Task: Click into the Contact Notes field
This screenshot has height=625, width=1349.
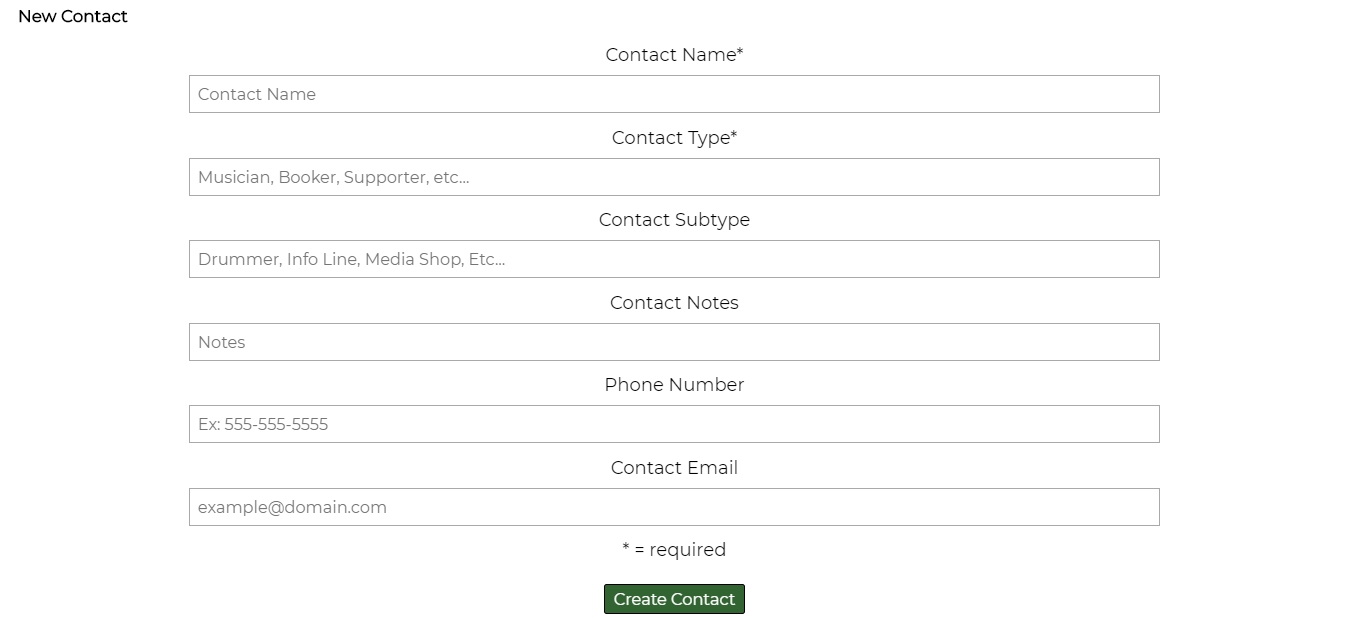Action: pos(674,342)
